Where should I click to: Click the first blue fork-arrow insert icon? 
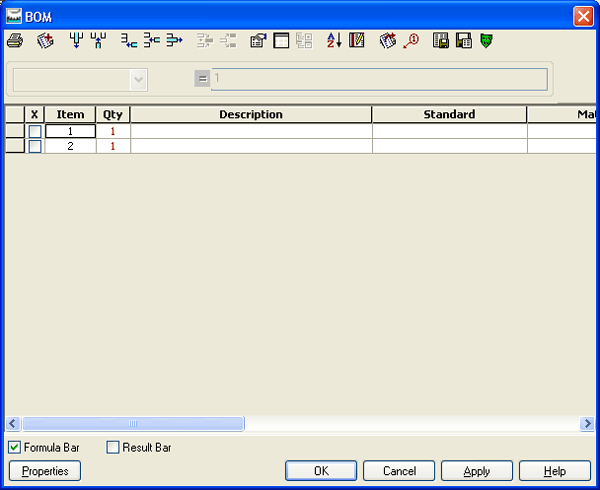76,41
